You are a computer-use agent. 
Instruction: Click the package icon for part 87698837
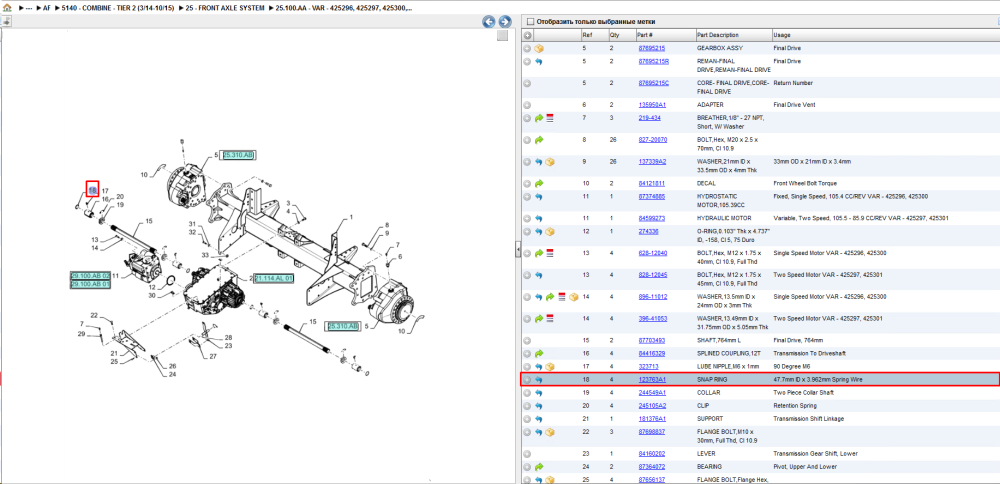pyautogui.click(x=550, y=432)
